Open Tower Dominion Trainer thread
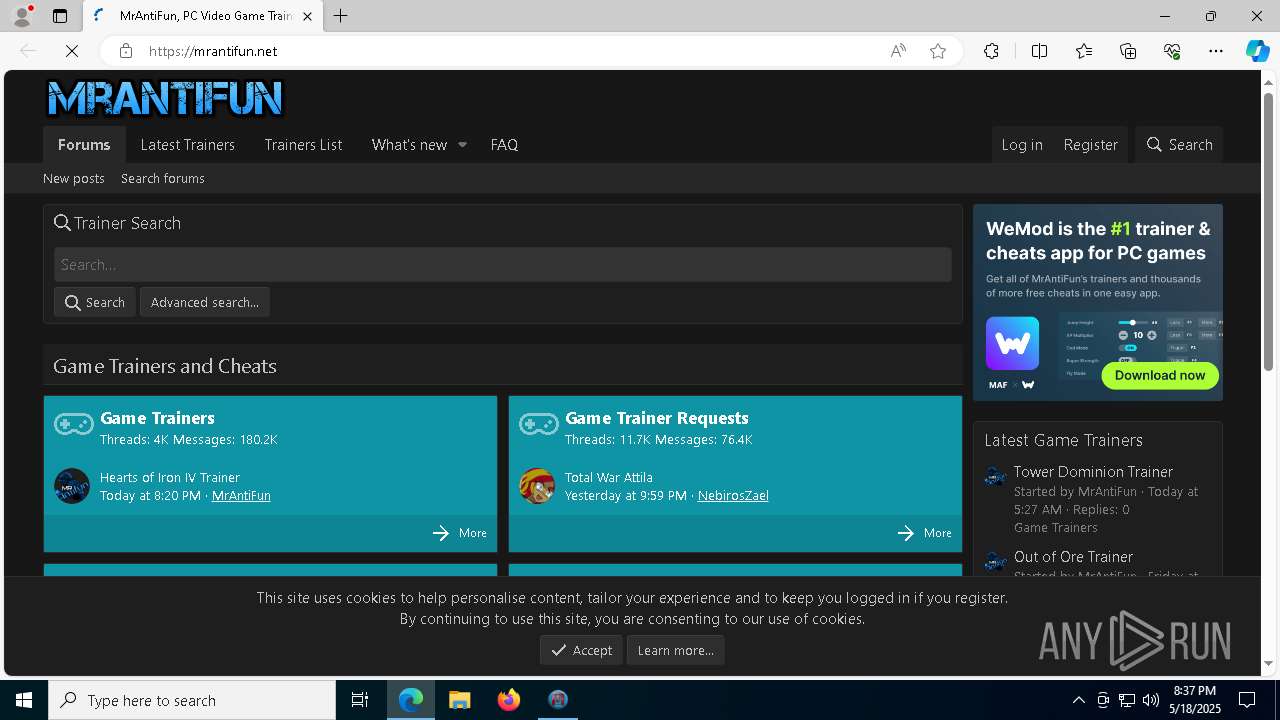This screenshot has height=720, width=1280. 1093,471
